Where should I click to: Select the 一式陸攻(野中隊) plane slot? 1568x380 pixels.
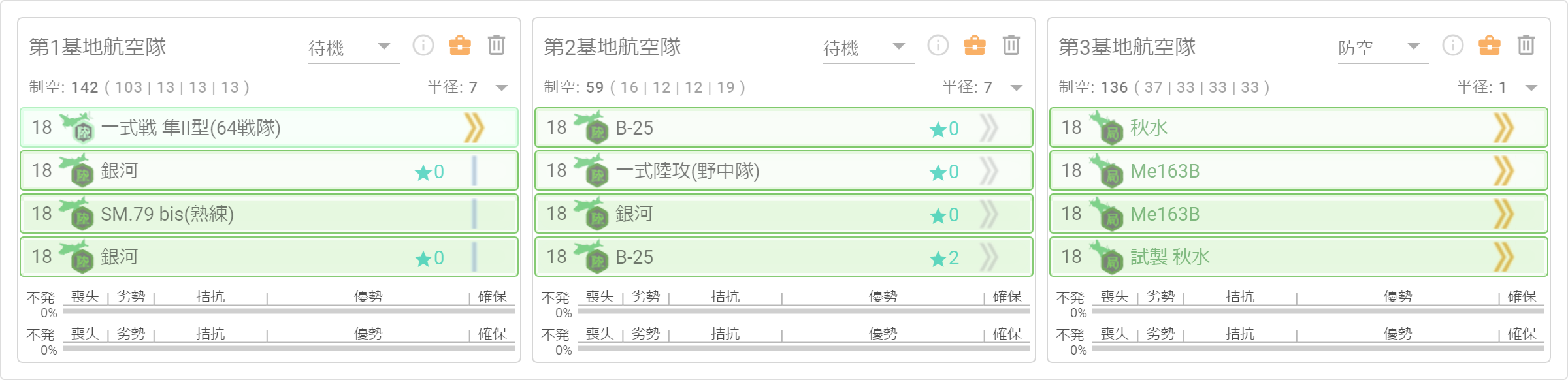784,170
